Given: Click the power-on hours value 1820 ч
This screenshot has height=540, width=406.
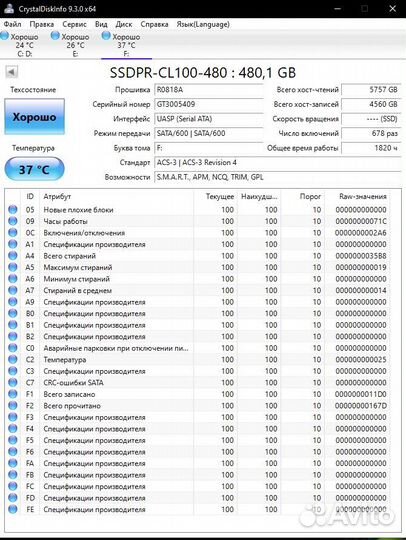Looking at the screenshot, I should point(371,148).
